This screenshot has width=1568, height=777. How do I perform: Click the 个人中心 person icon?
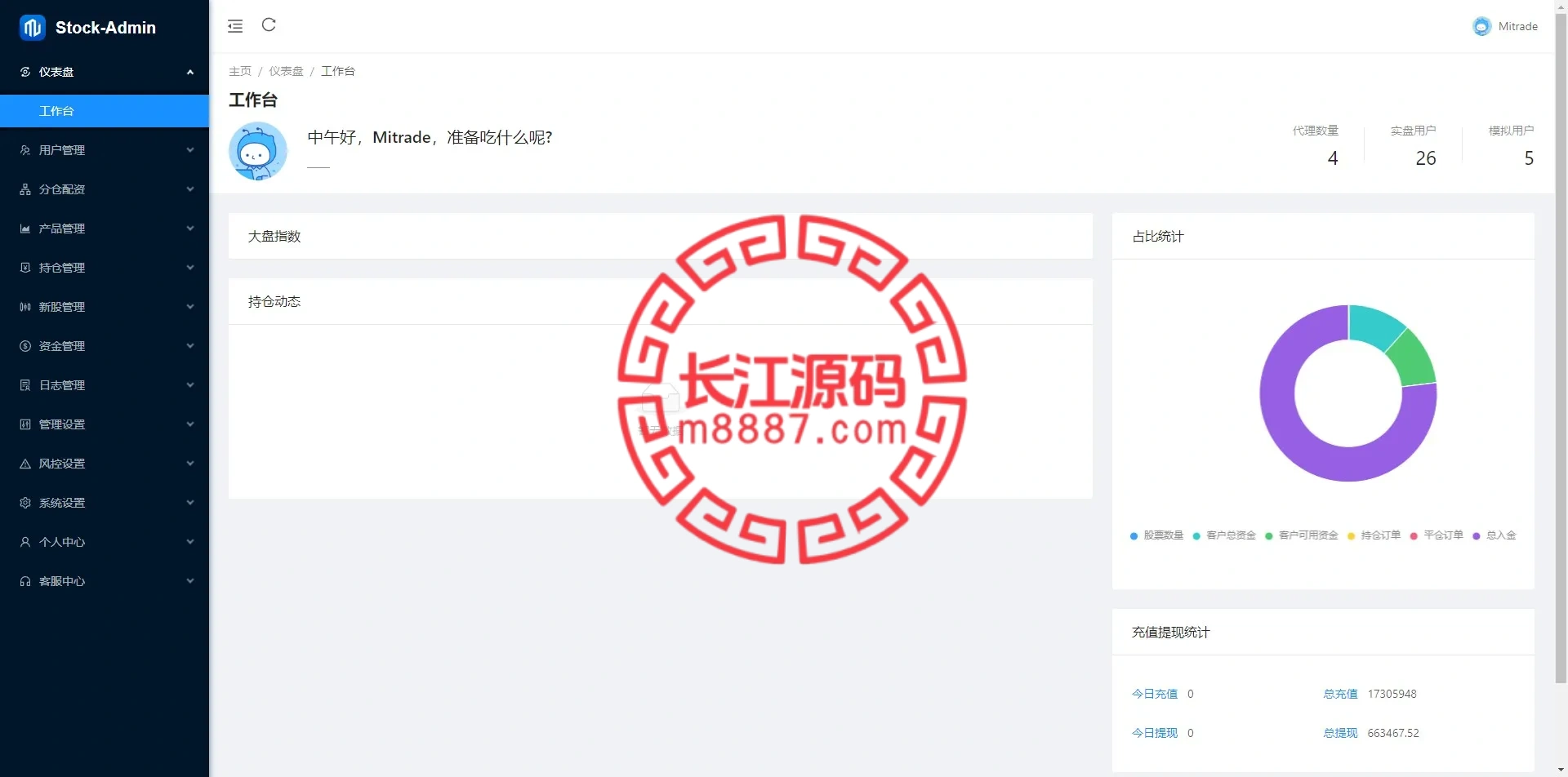click(x=25, y=542)
